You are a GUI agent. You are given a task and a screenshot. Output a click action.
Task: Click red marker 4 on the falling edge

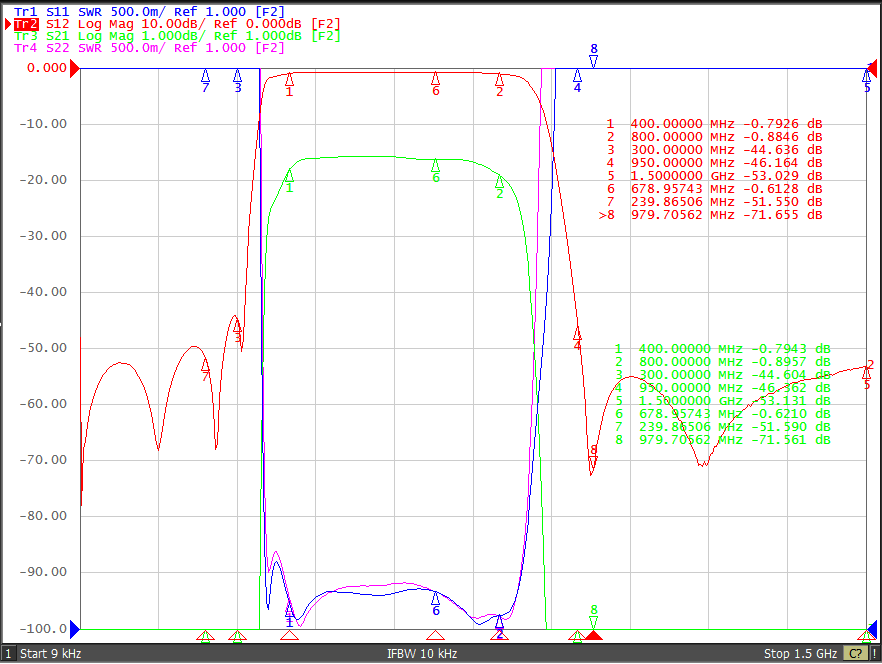click(577, 334)
